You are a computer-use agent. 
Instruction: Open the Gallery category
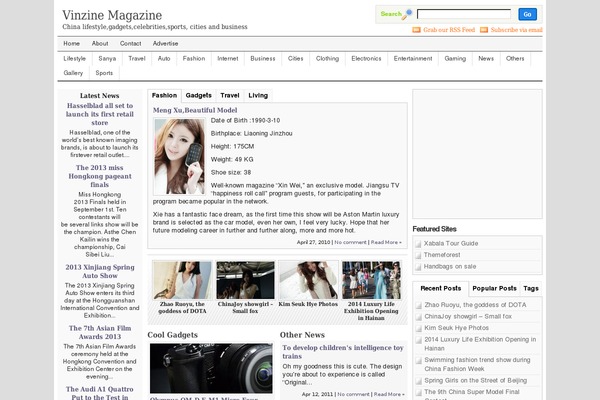pos(73,73)
